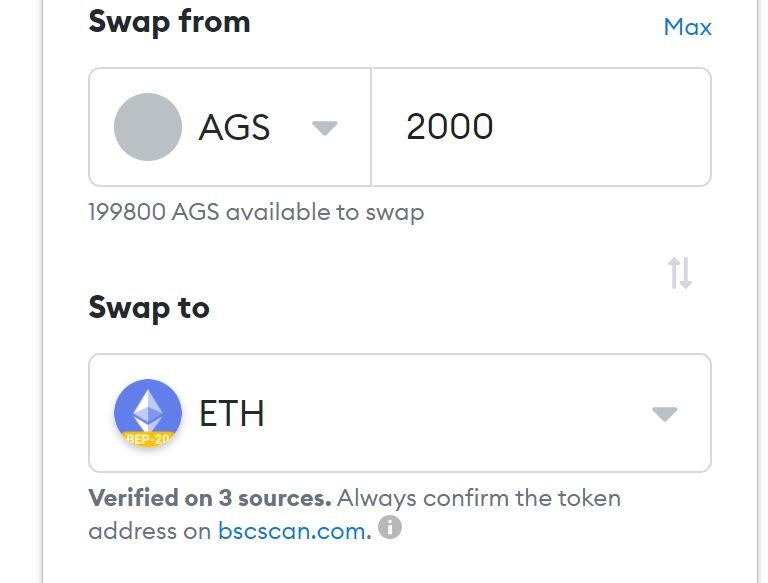Screen dimensions: 768x583
Task: Expand the AGS token dropdown arrow
Action: [324, 128]
